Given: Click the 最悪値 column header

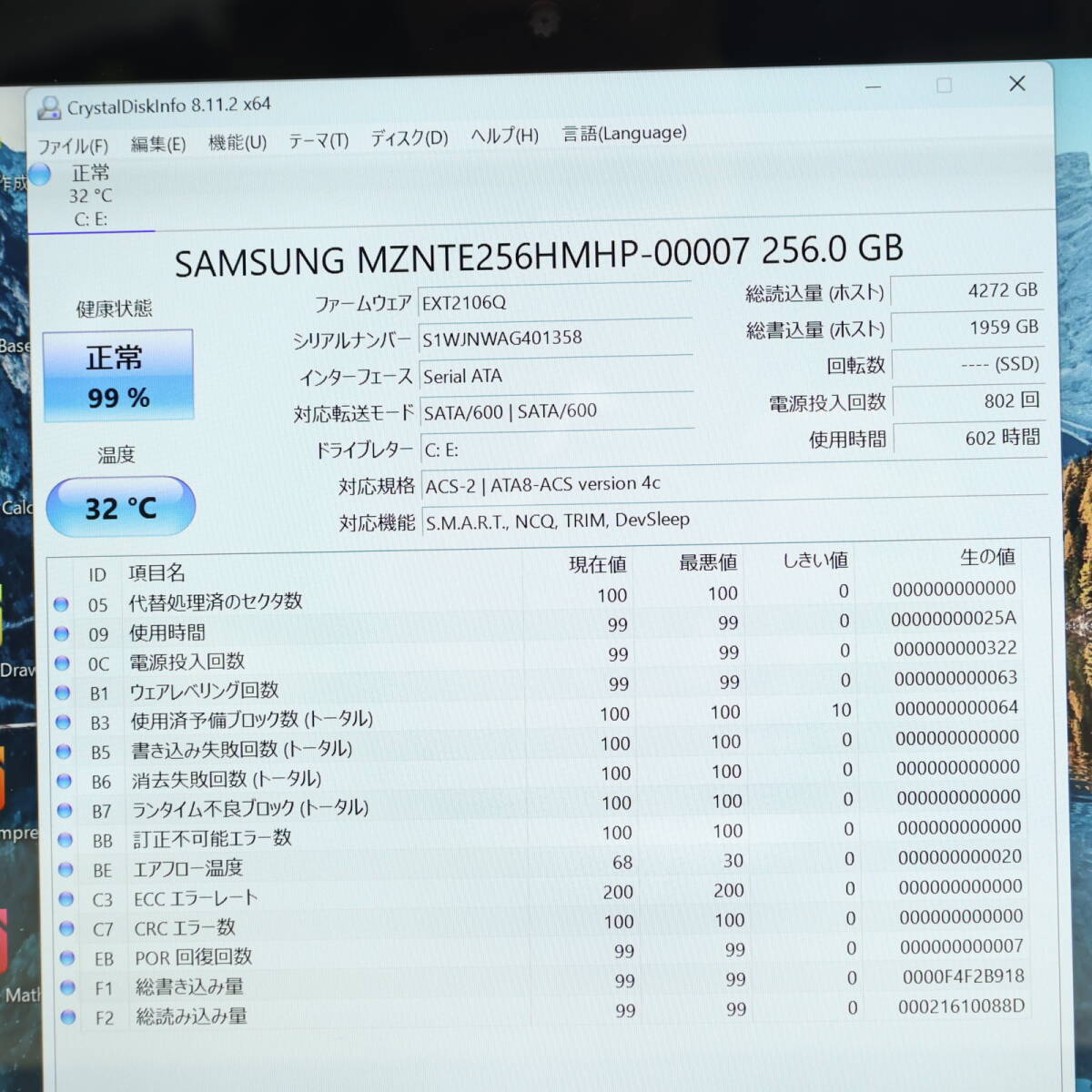Looking at the screenshot, I should 708,562.
